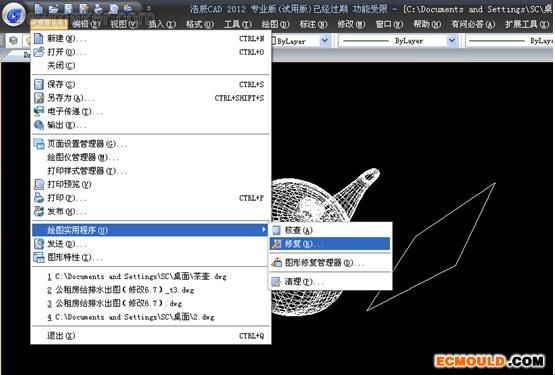Open 打印样式管理器(Y)... from the File menu
Image resolution: width=555 pixels, height=375 pixels.
(150, 171)
